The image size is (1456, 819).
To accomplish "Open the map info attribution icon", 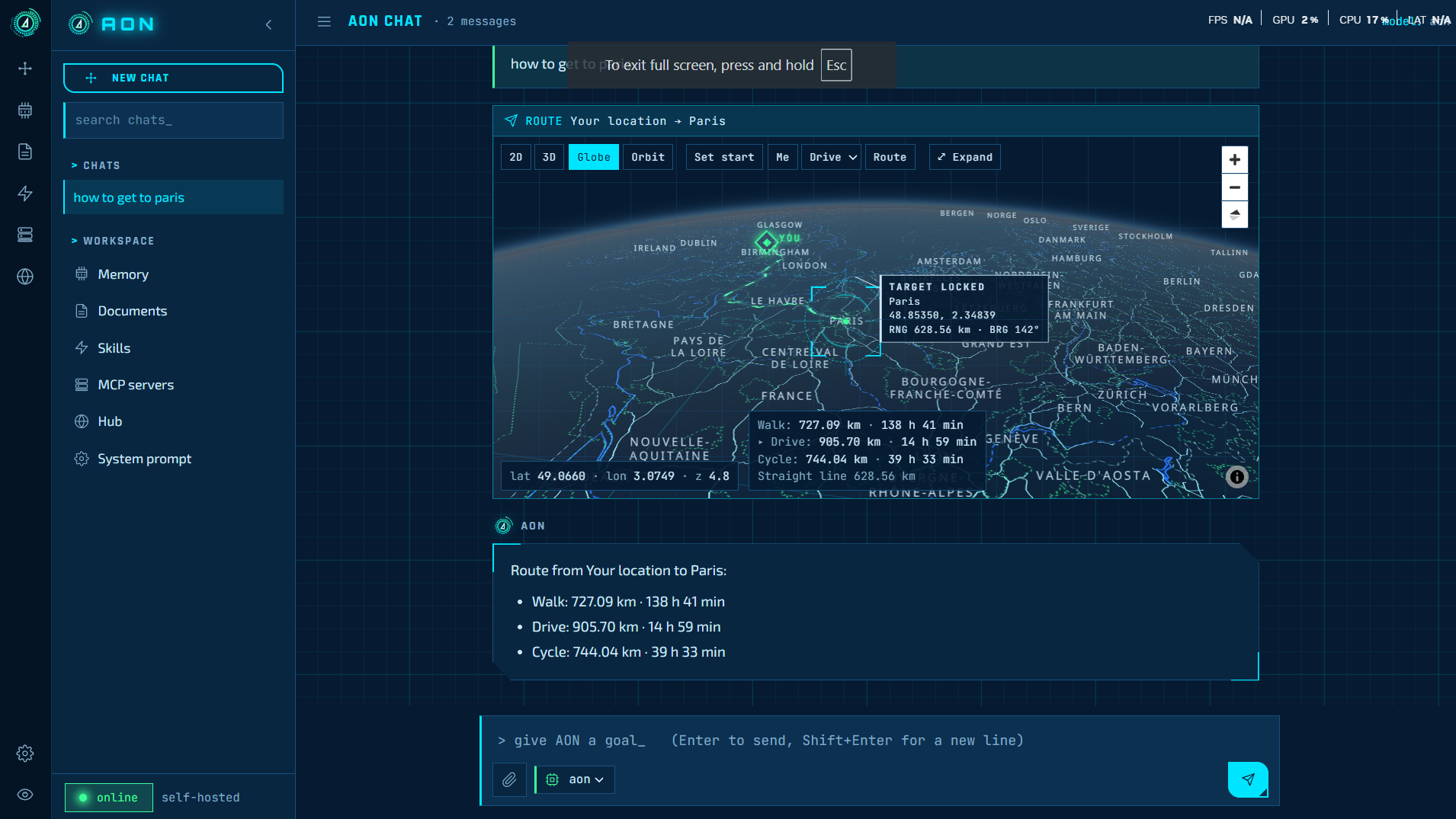I will pyautogui.click(x=1236, y=477).
